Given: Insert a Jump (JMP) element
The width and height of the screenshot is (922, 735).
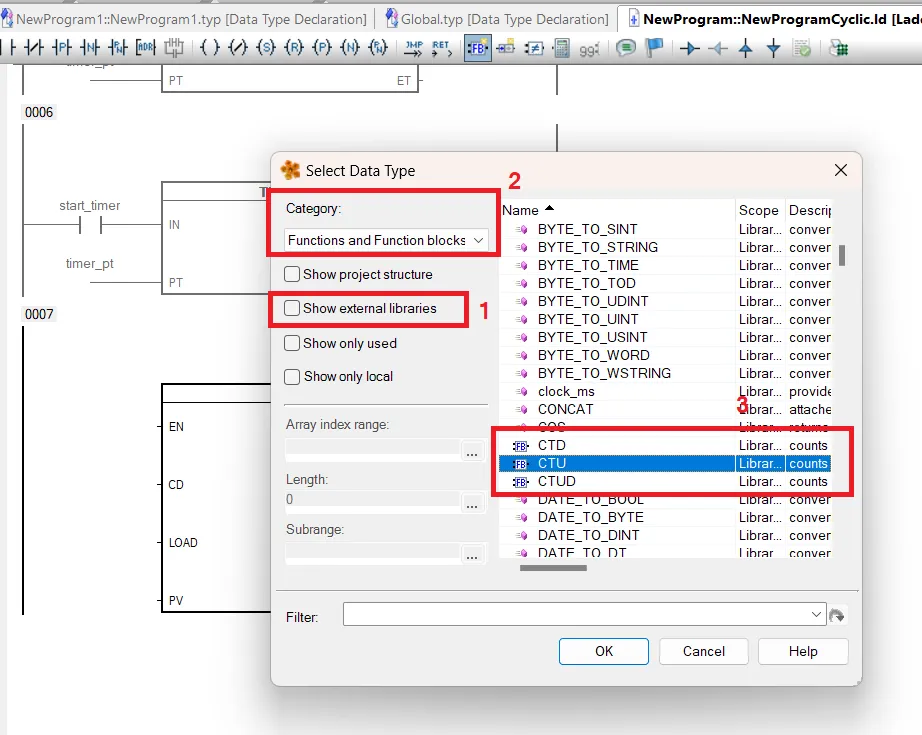Looking at the screenshot, I should [x=414, y=48].
